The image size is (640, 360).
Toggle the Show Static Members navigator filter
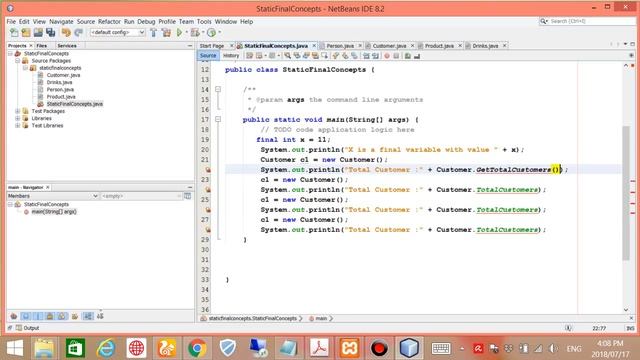pyautogui.click(x=38, y=316)
